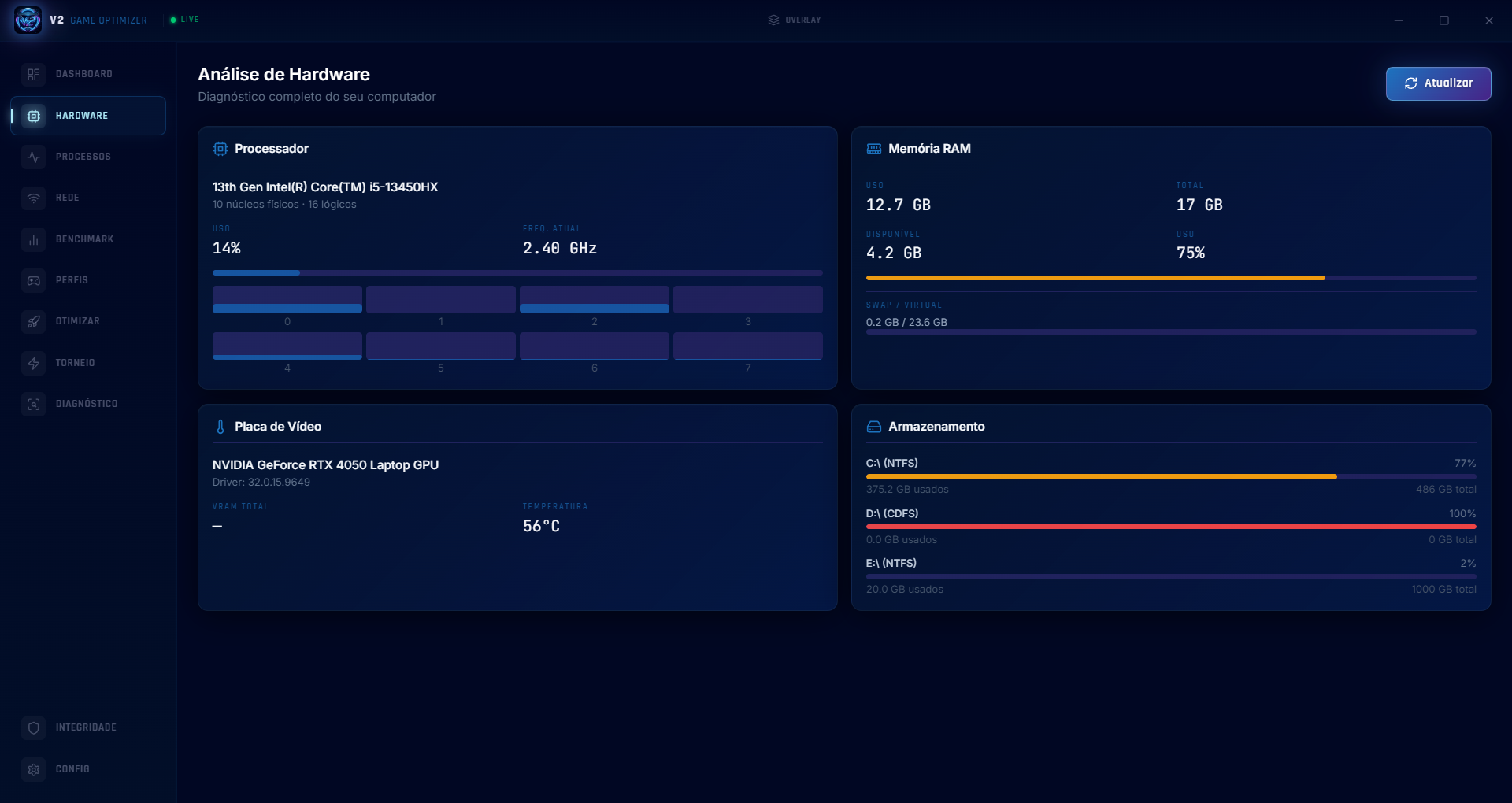Click the Config gear icon
Viewport: 1512px width, 803px height.
tap(33, 769)
